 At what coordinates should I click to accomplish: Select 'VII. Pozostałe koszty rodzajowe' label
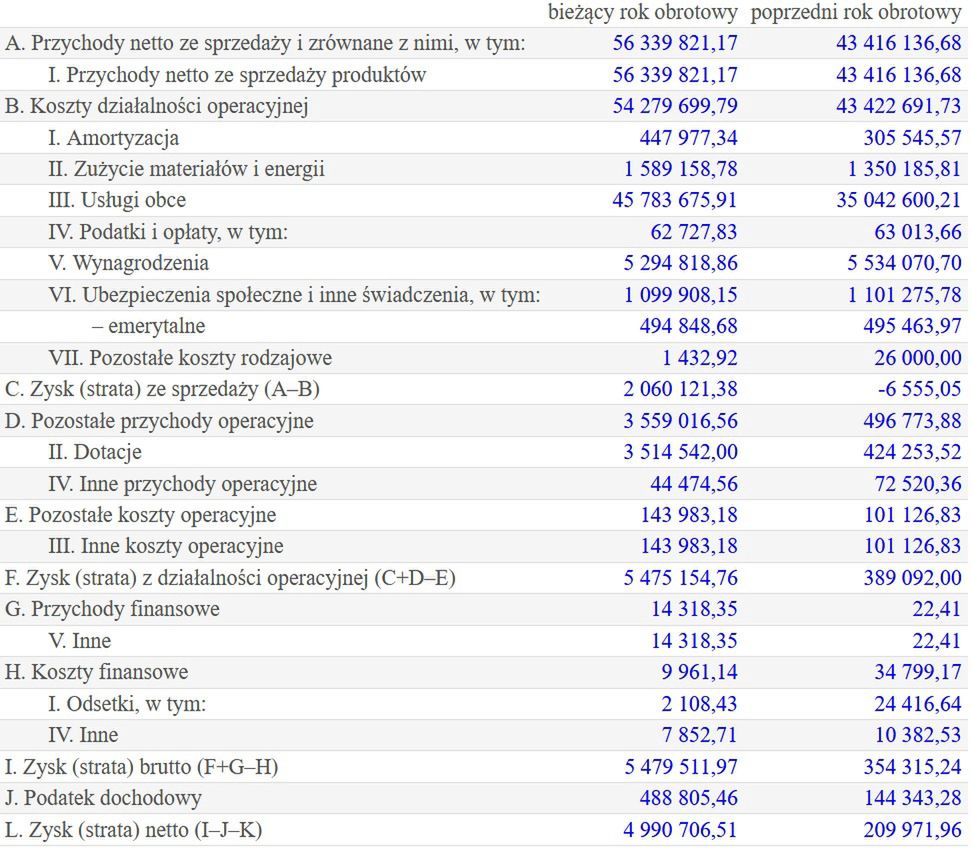[190, 358]
